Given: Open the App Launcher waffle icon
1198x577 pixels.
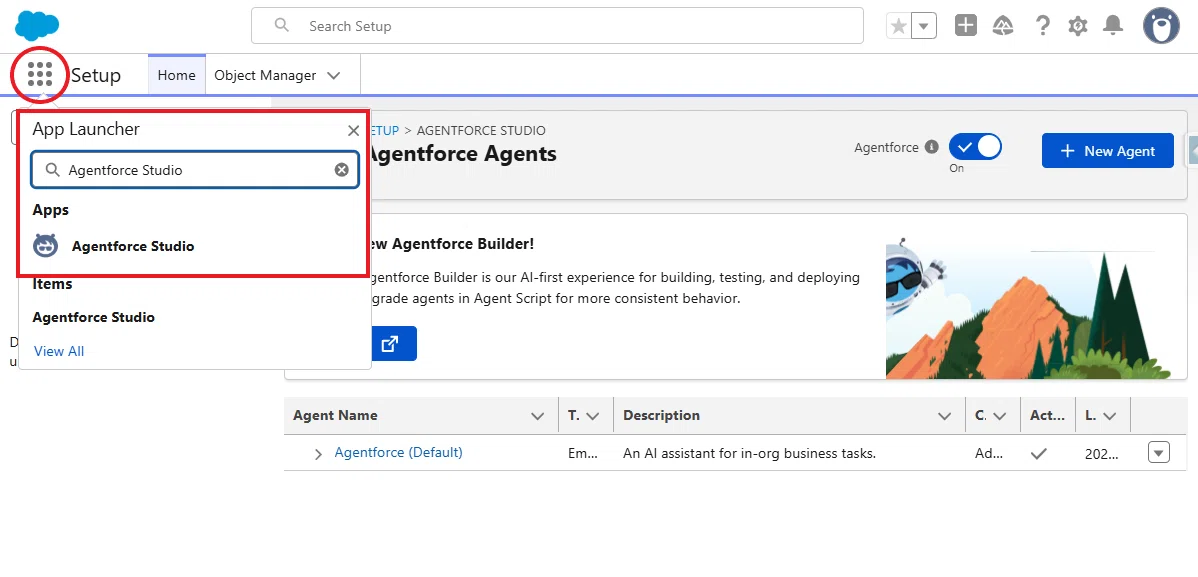Looking at the screenshot, I should click(x=40, y=74).
